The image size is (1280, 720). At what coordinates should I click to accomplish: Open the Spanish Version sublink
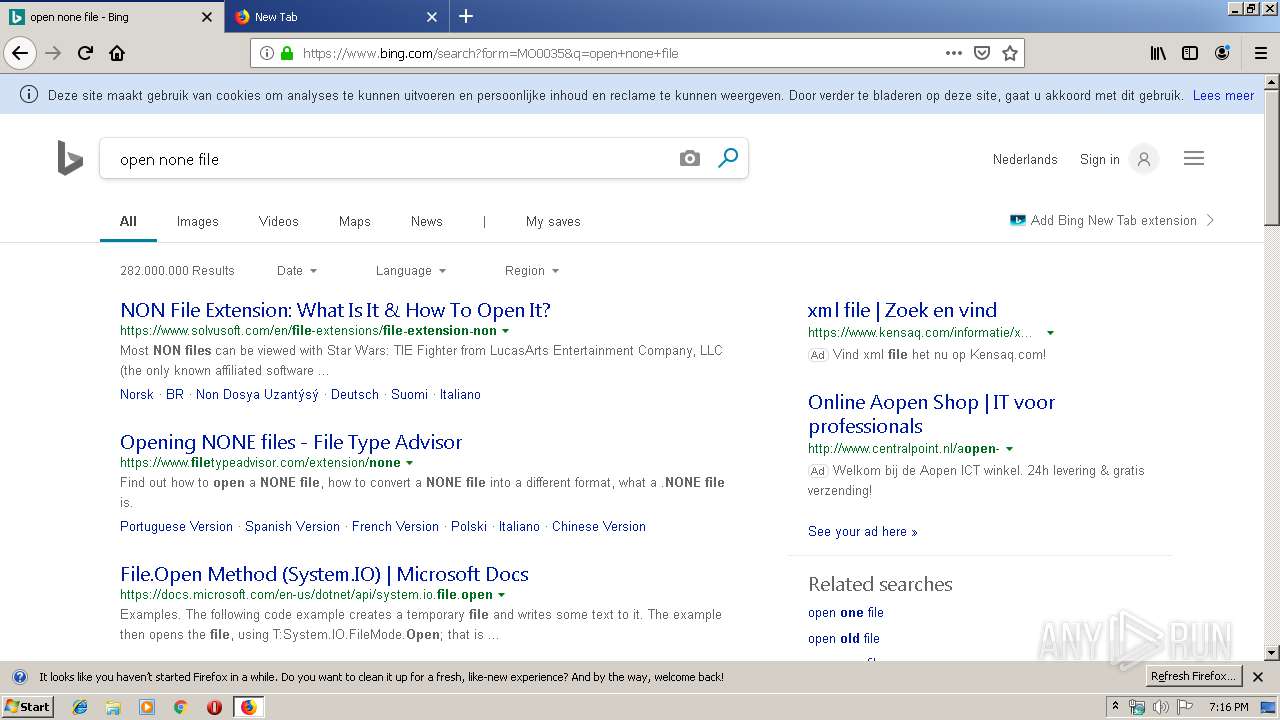(x=293, y=527)
